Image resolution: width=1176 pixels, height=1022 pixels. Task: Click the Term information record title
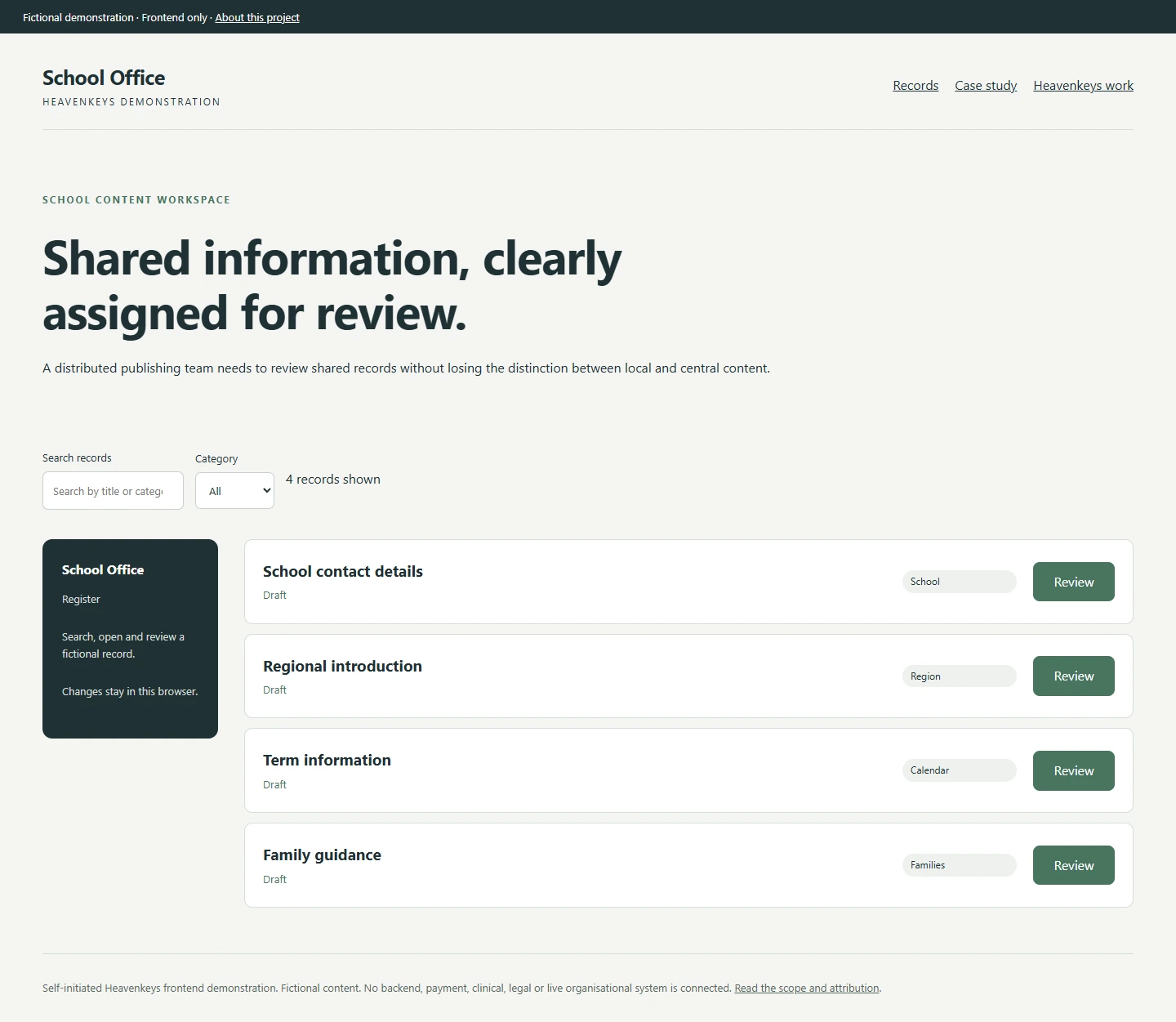tap(327, 761)
